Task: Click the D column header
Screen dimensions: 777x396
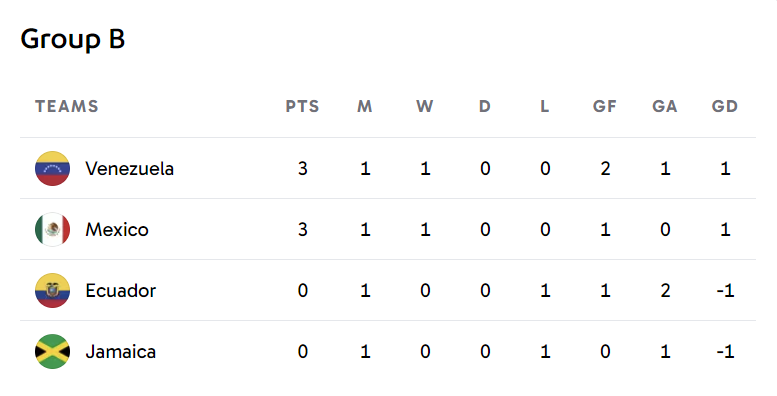Action: click(485, 106)
